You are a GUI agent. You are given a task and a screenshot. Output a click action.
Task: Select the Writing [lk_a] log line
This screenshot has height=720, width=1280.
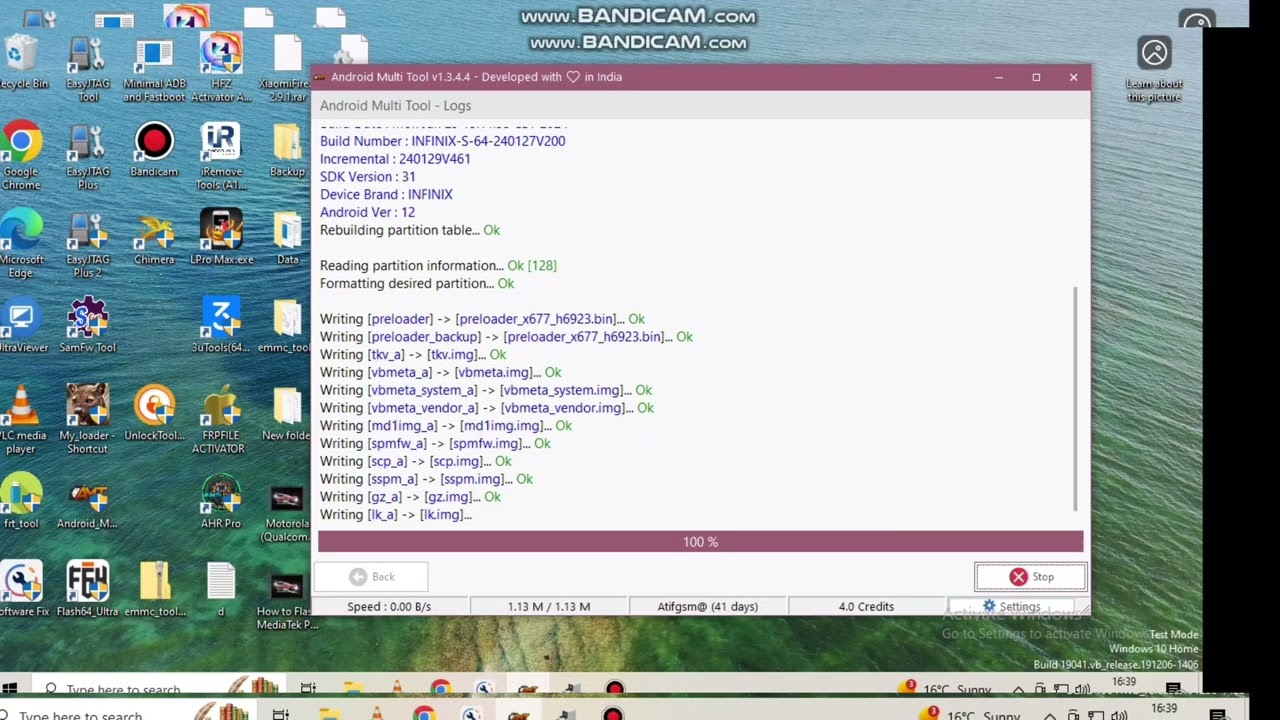(x=396, y=515)
